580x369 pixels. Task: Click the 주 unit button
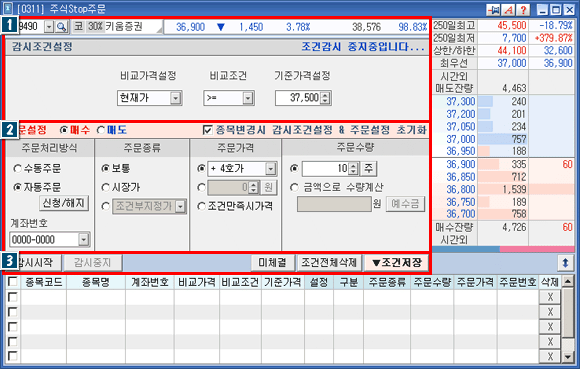coord(368,169)
